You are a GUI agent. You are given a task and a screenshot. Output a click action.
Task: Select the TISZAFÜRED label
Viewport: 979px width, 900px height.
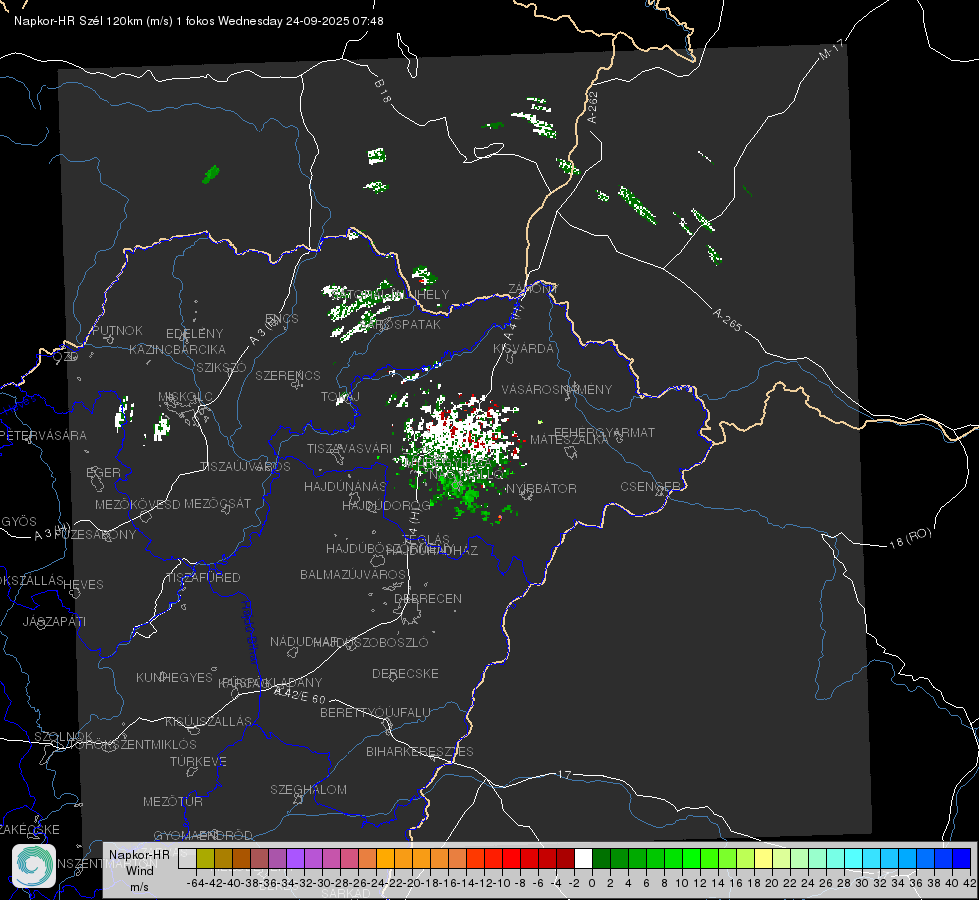click(203, 578)
